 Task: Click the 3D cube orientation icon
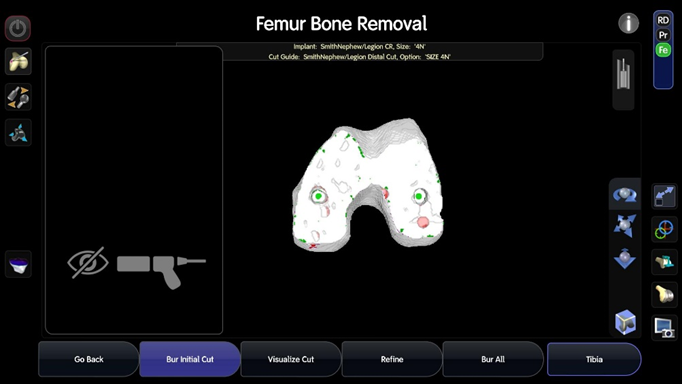point(625,322)
